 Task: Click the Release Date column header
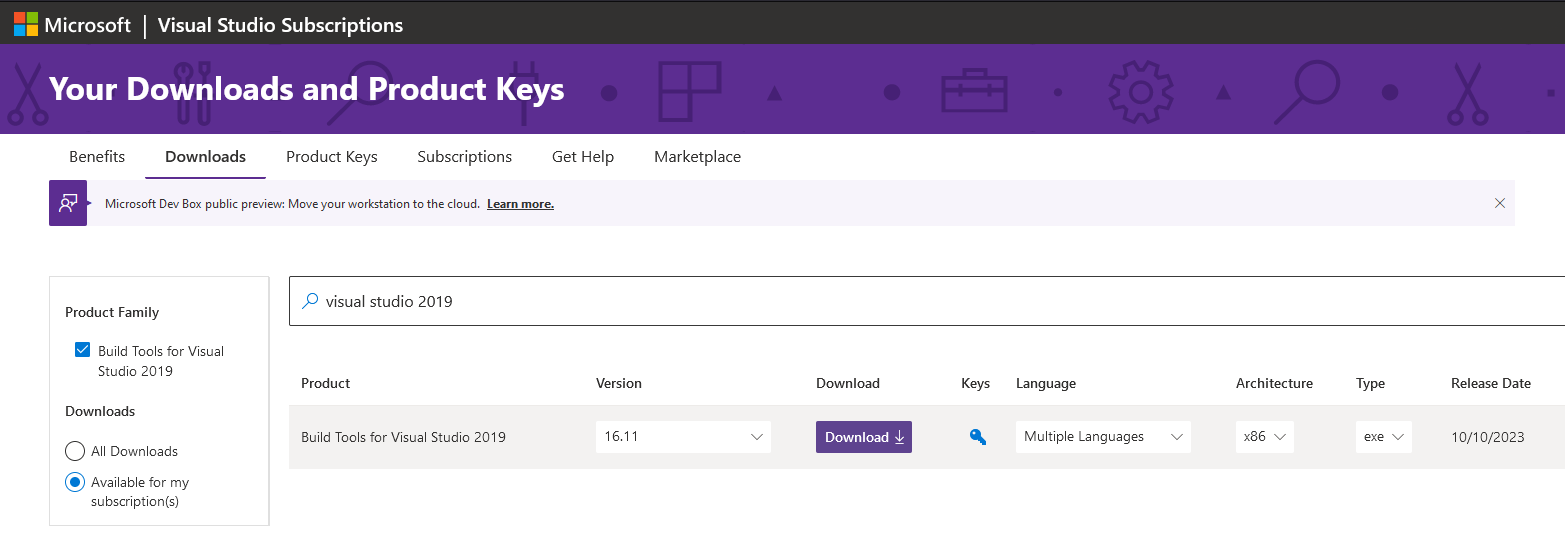pos(1491,383)
